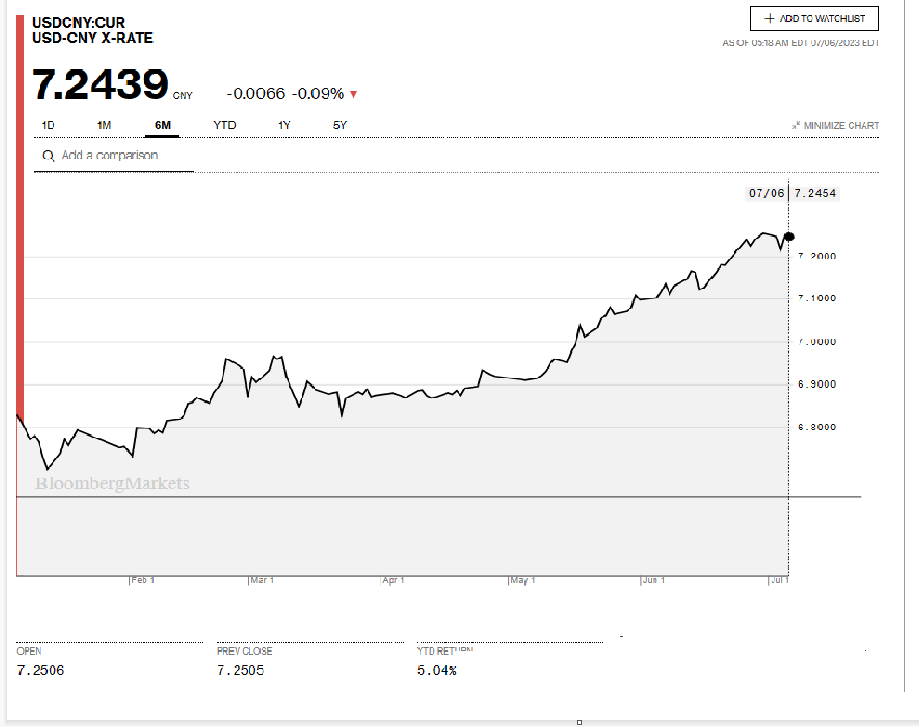
Task: Click the magnifier icon beside Add a comparison
Action: click(x=47, y=156)
